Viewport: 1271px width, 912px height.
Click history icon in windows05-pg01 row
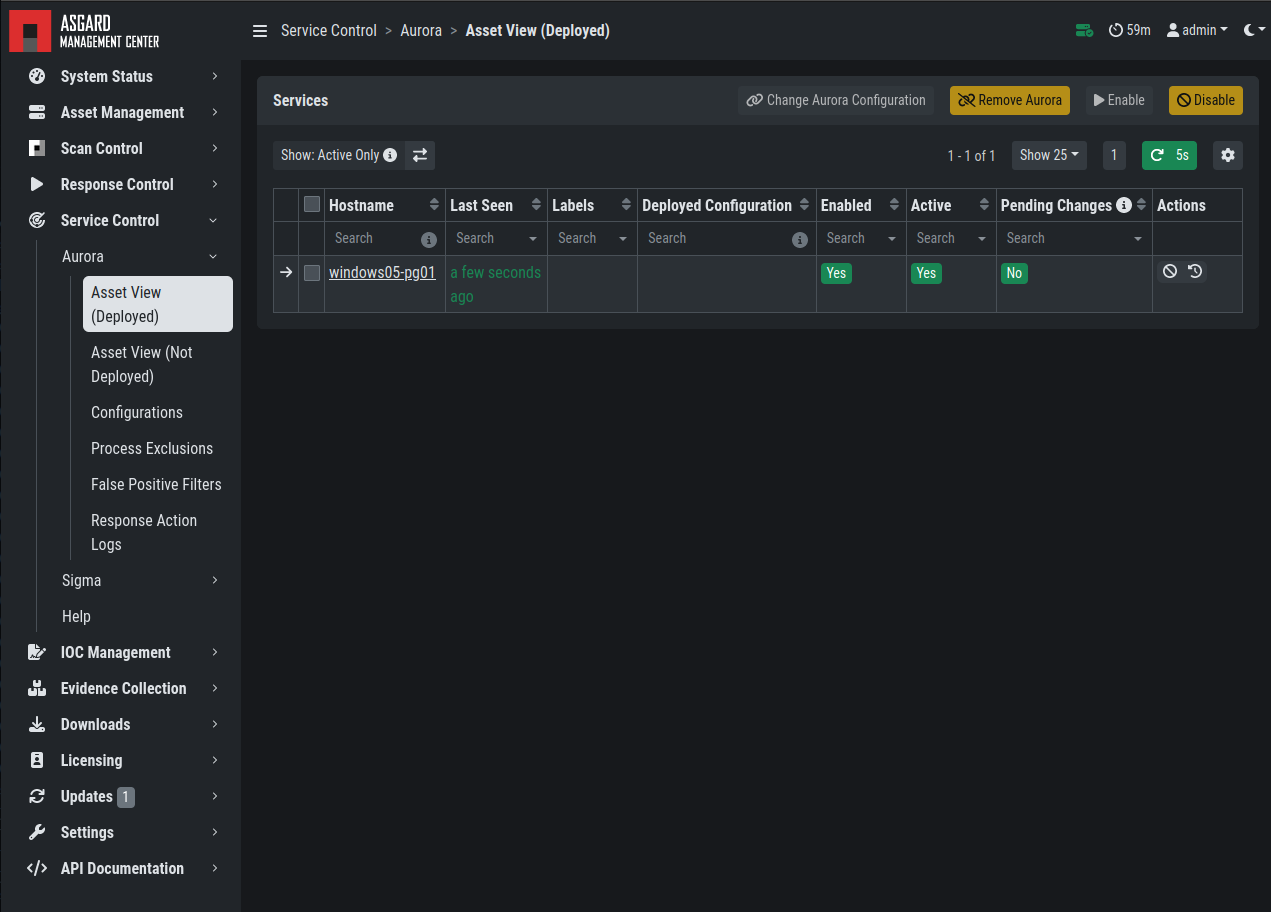tap(1194, 271)
